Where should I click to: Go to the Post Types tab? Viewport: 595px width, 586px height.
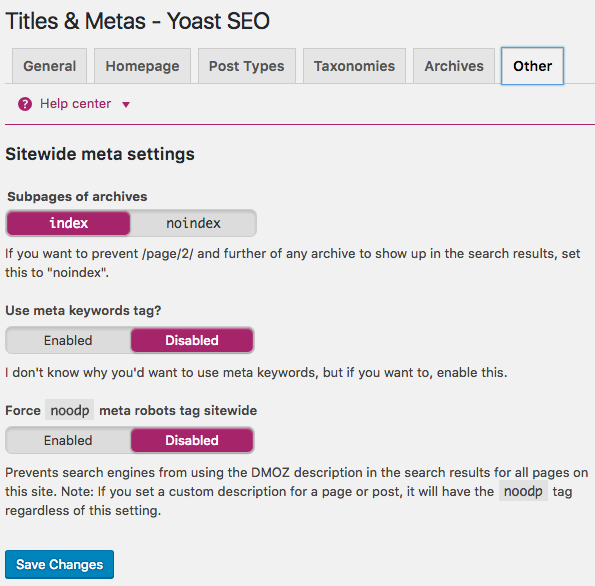tap(247, 66)
